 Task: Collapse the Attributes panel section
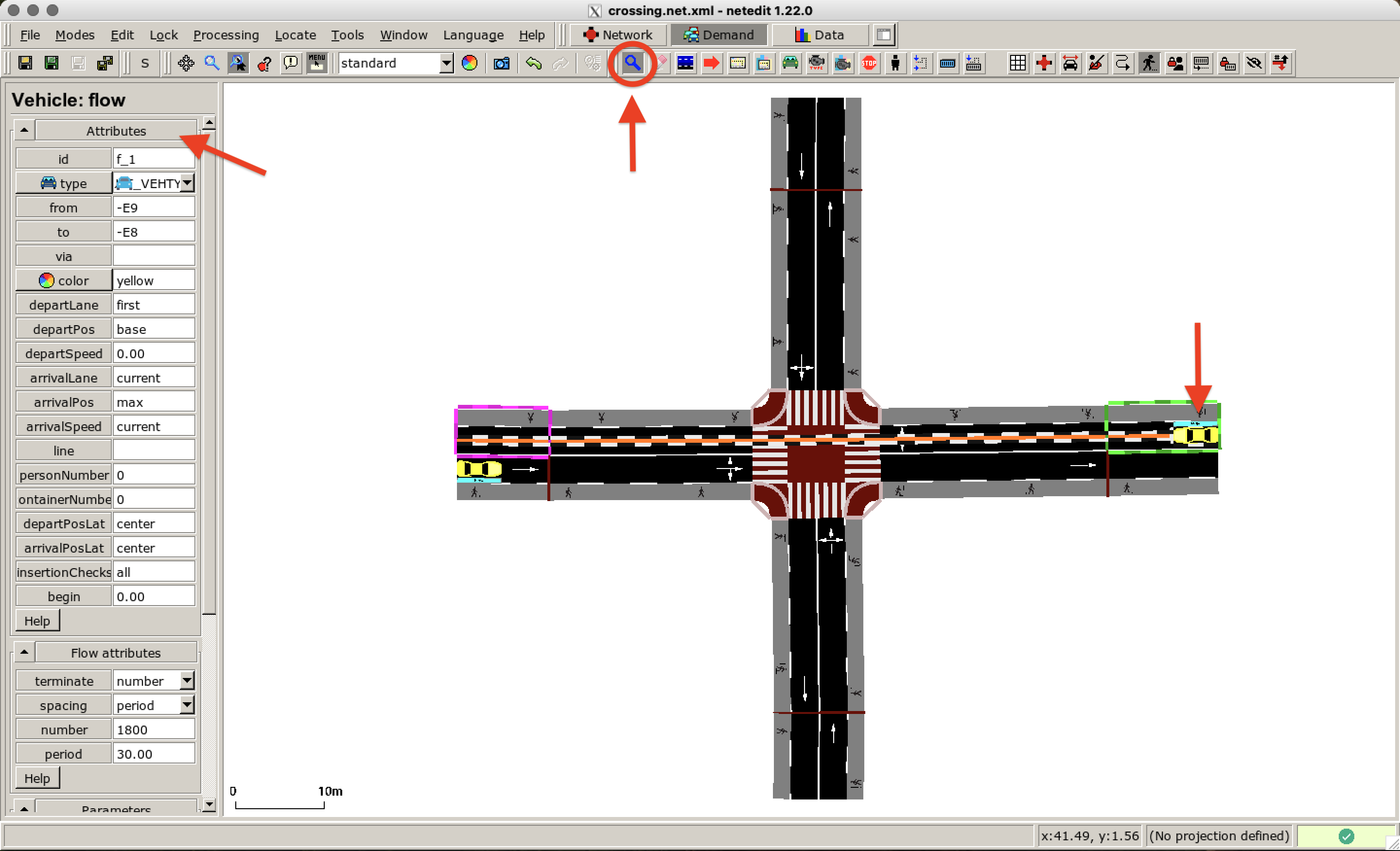[24, 130]
